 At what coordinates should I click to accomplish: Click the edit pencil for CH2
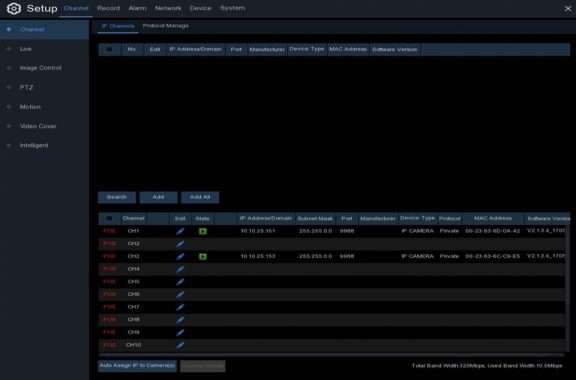[x=180, y=244]
